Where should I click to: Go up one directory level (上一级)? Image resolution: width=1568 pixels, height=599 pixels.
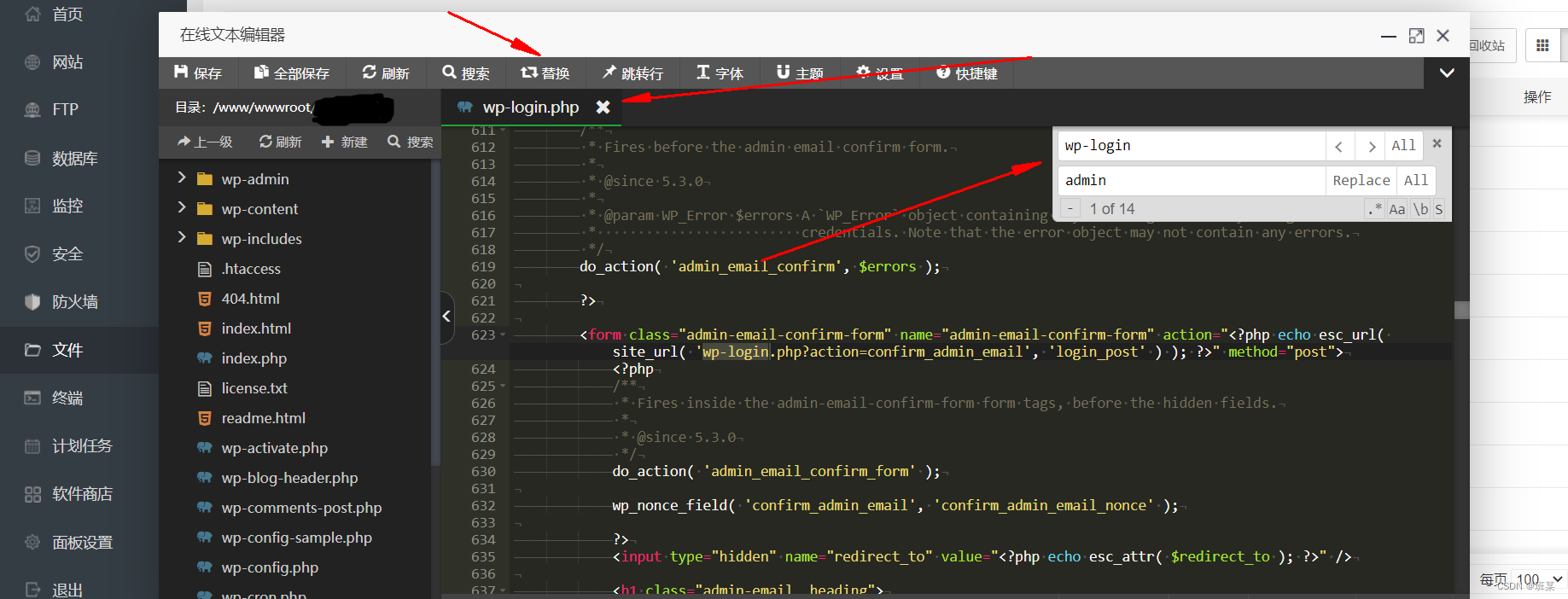coord(205,142)
